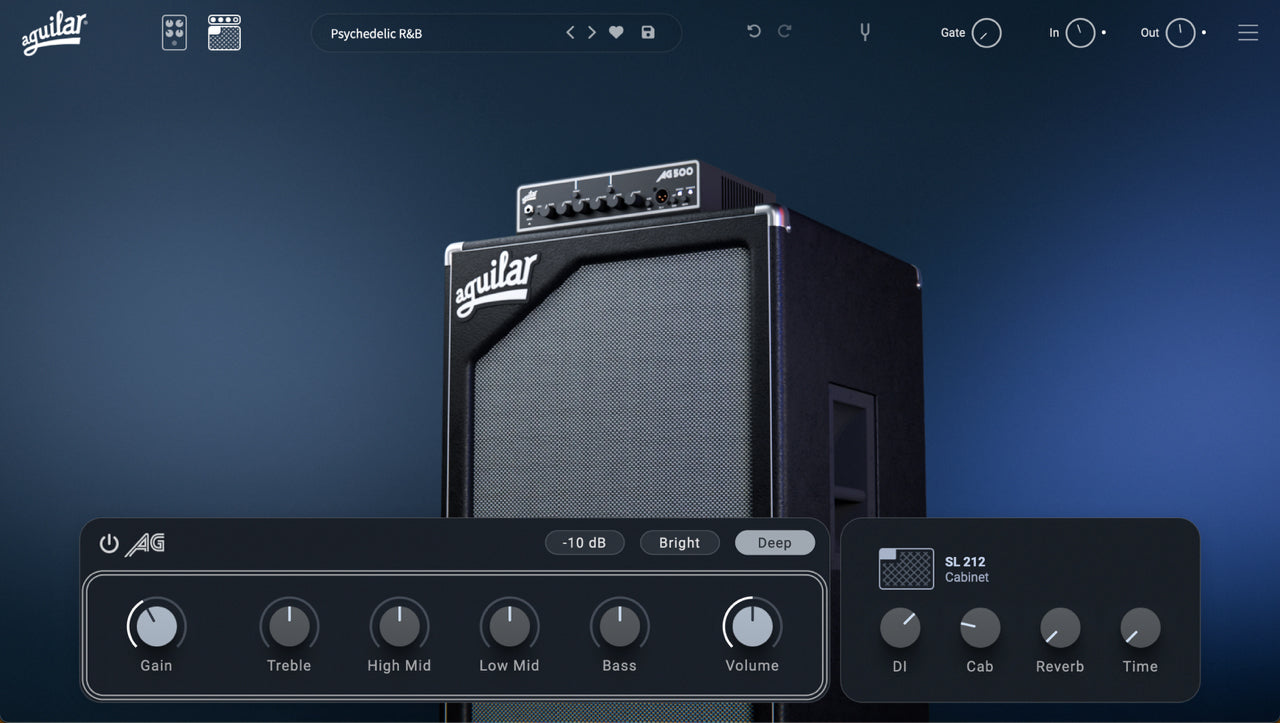This screenshot has height=723, width=1280.
Task: Go to the previous preset
Action: coord(569,32)
